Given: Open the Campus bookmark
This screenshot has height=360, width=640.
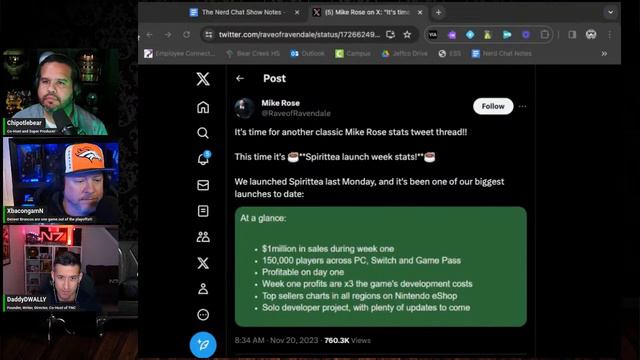Looking at the screenshot, I should click(353, 53).
